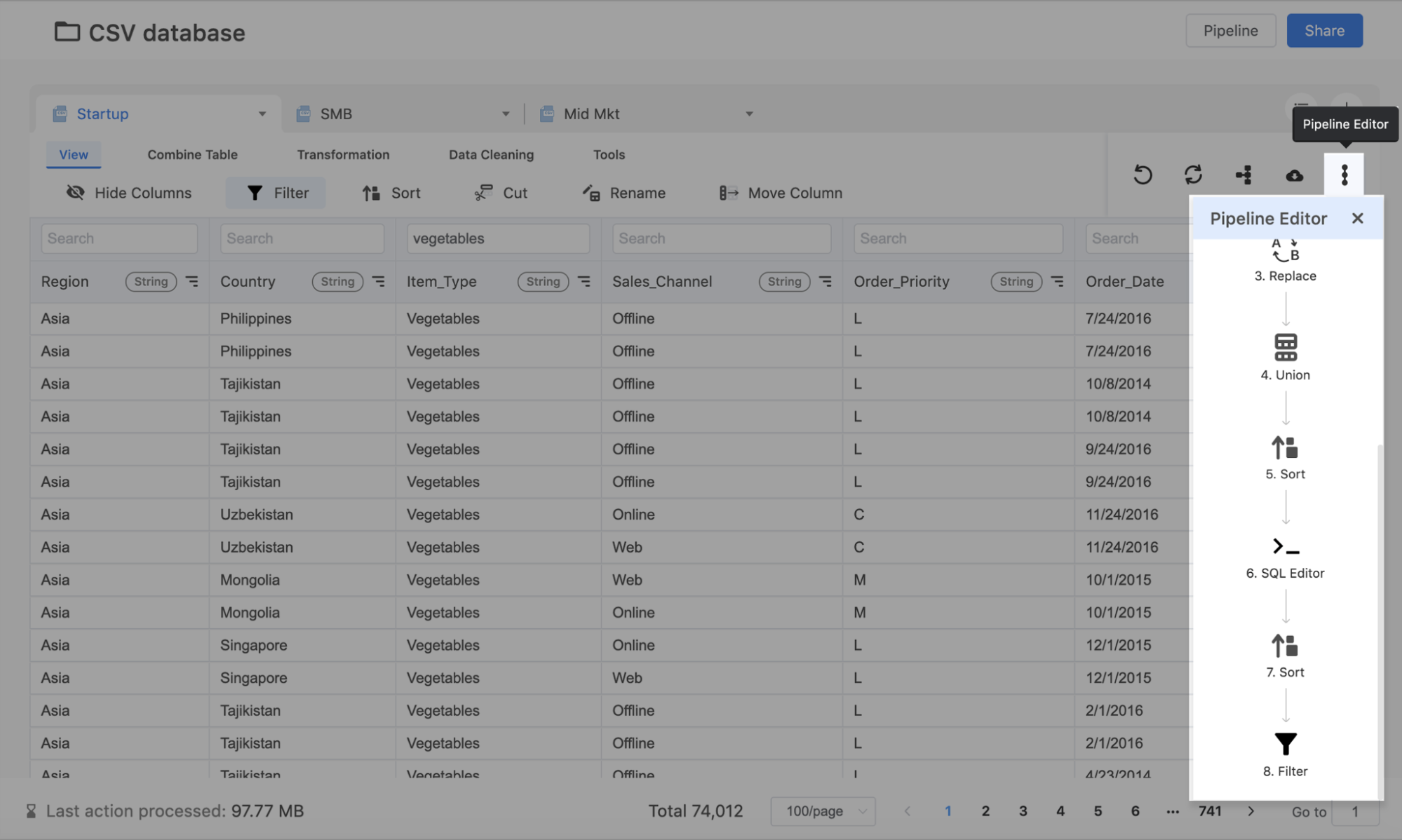Open the three-dot Pipeline Editor icon

coord(1344,175)
